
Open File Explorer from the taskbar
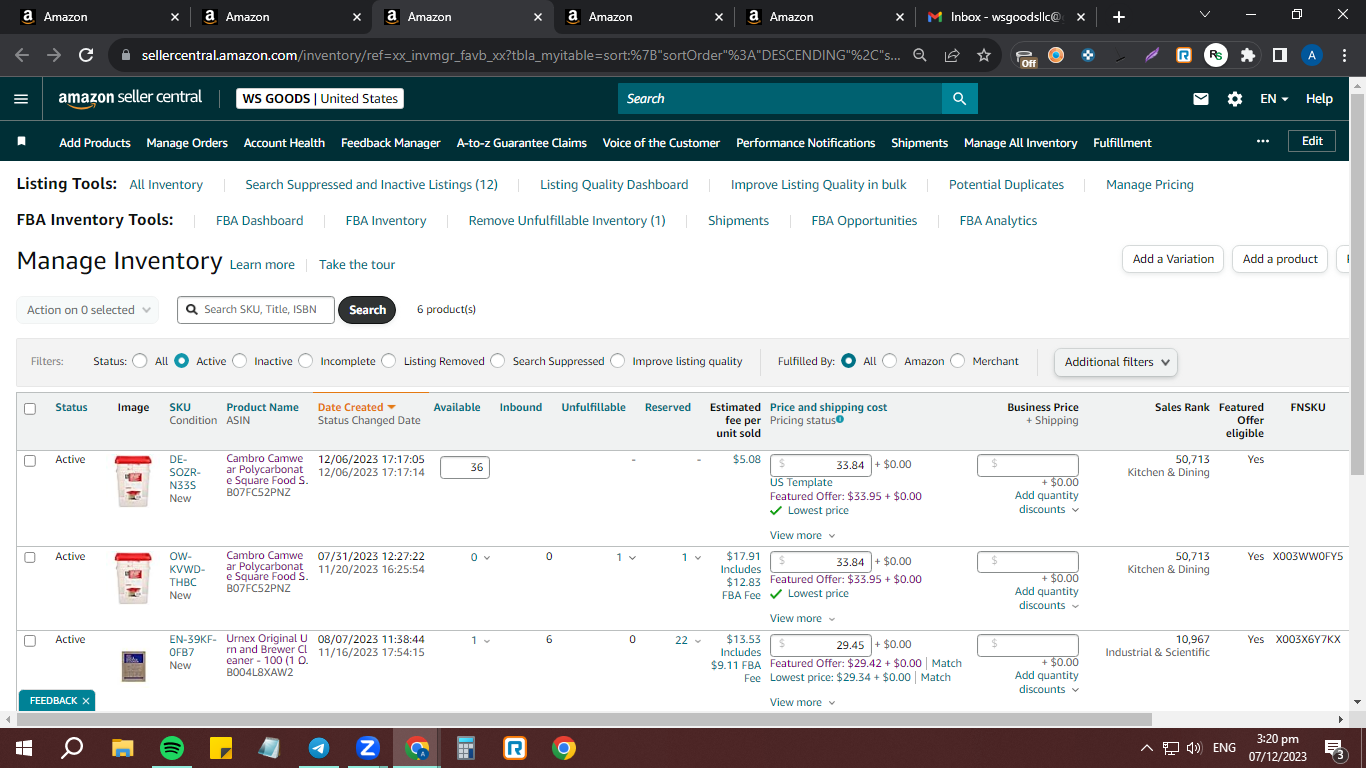click(x=123, y=748)
